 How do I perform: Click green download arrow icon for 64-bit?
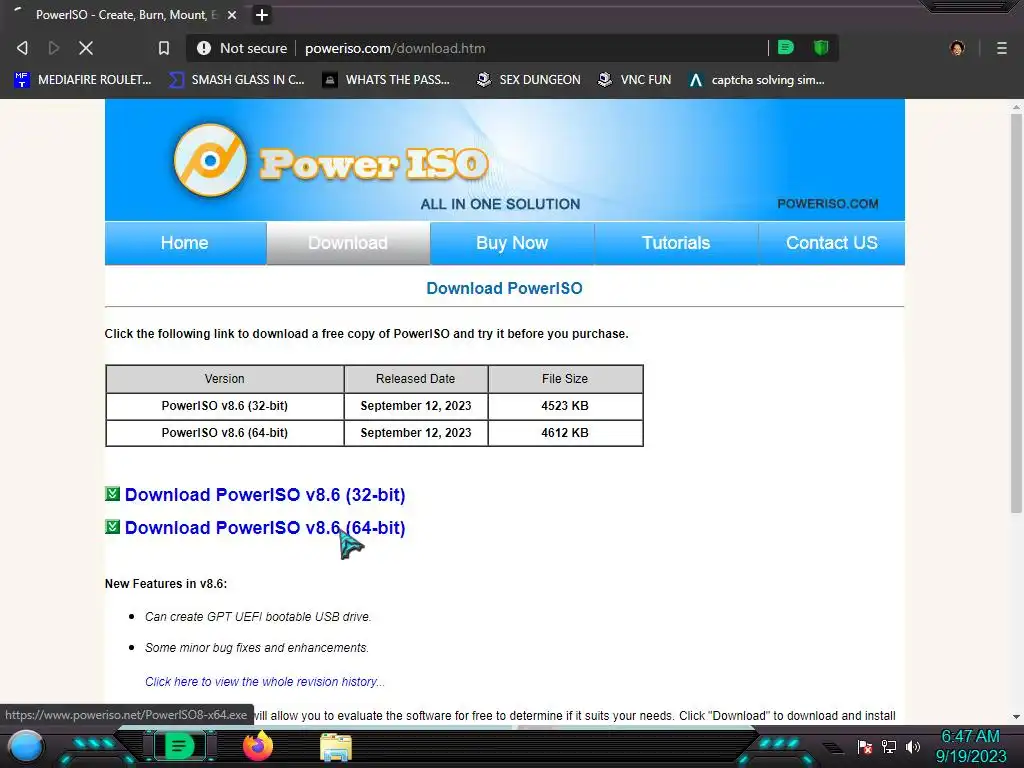pyautogui.click(x=112, y=526)
